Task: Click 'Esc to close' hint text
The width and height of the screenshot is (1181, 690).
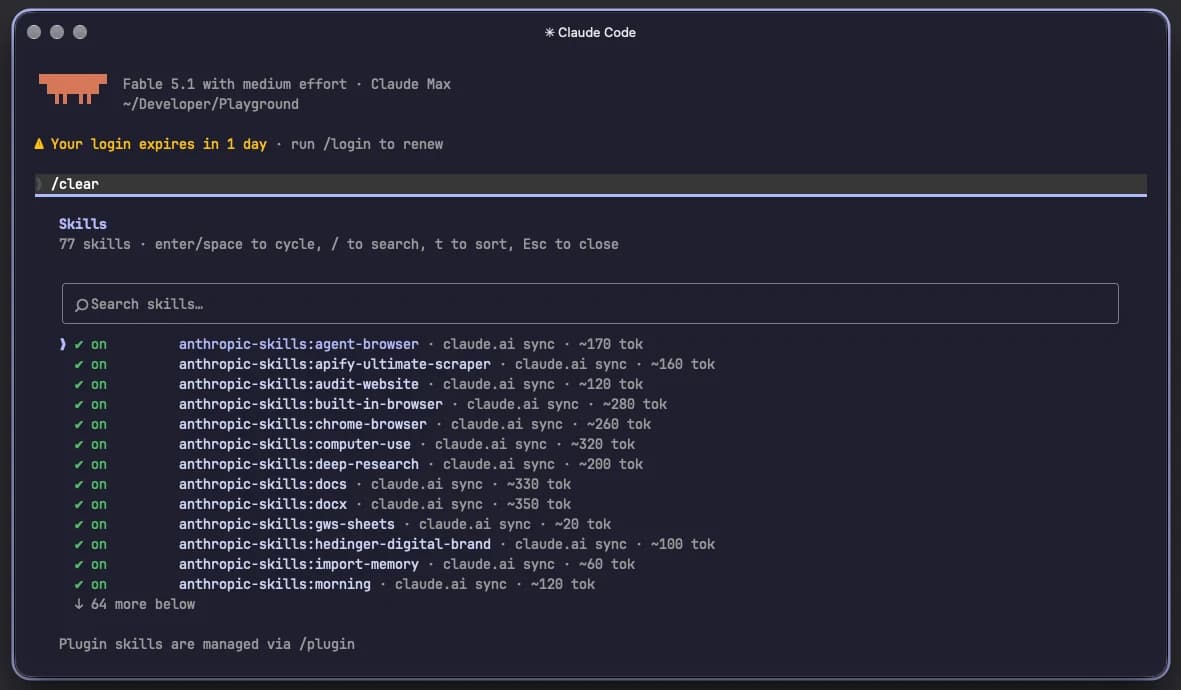Action: 571,244
